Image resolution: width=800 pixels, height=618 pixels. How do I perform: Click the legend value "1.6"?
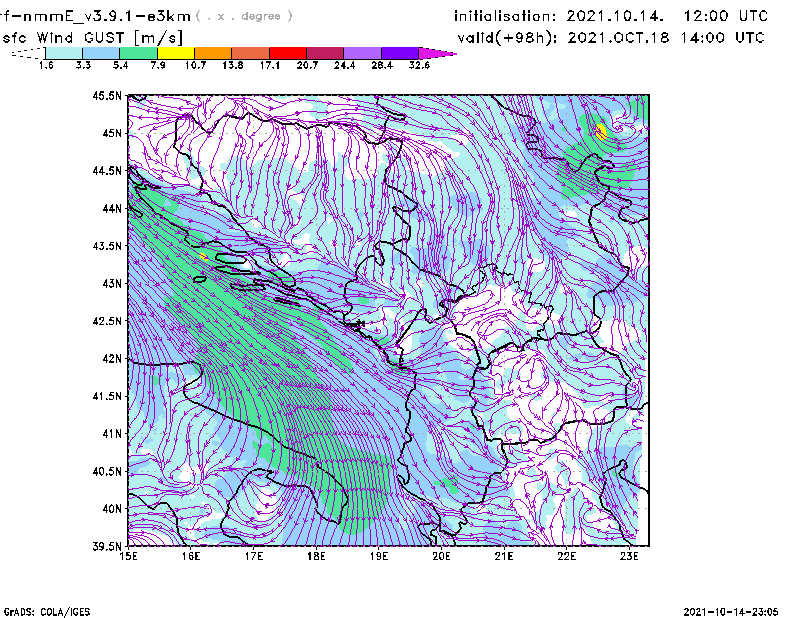pyautogui.click(x=46, y=65)
